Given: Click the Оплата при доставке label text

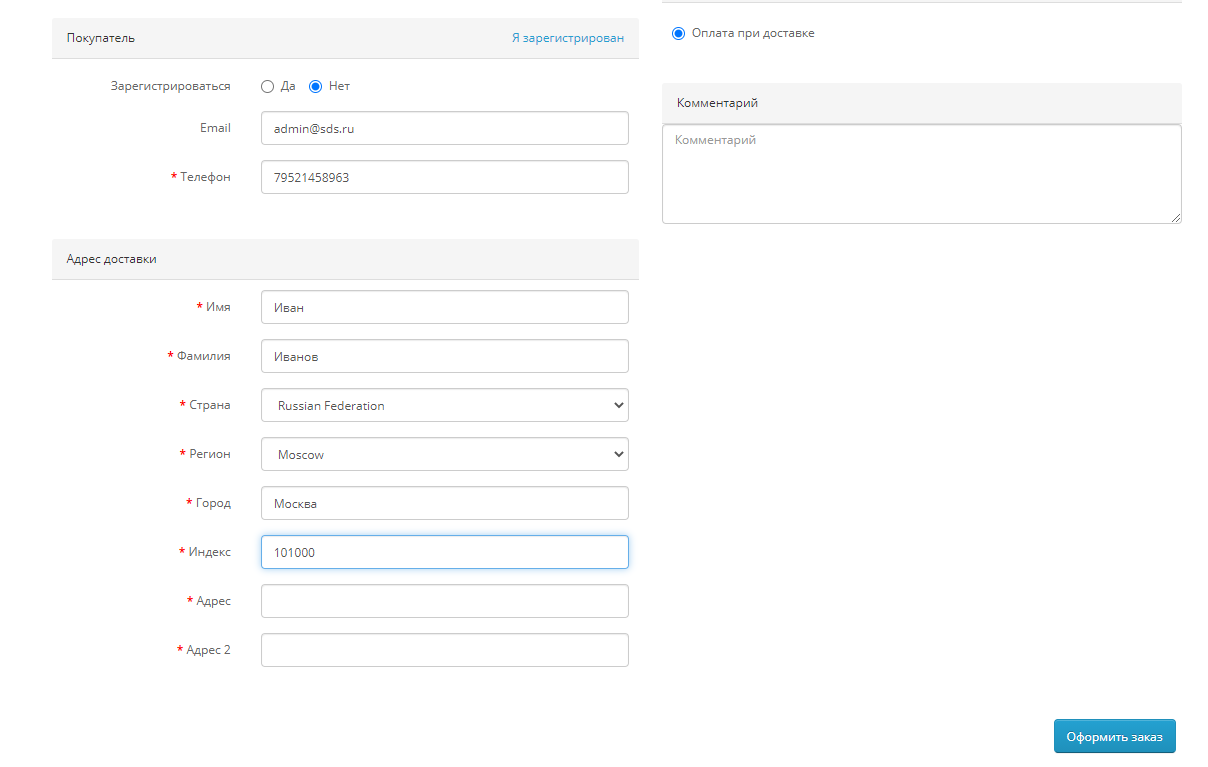Looking at the screenshot, I should [x=753, y=33].
